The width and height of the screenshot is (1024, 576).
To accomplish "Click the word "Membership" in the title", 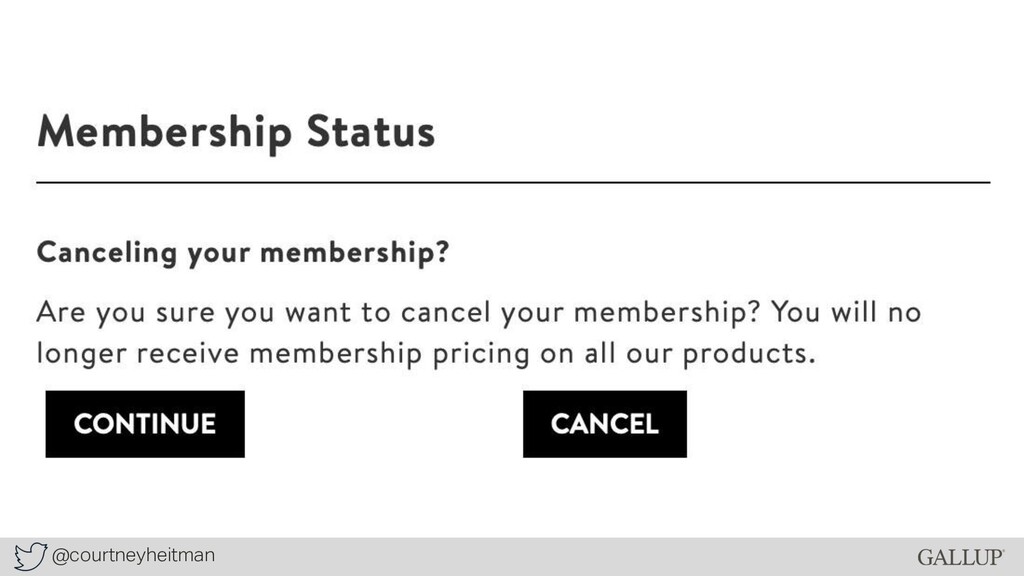I will click(165, 133).
